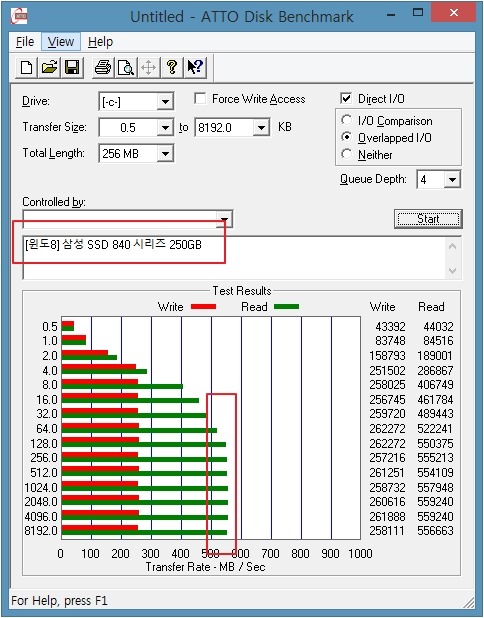Enable the Force Write Access checkbox
Screen dimensions: 484x618
tap(200, 98)
